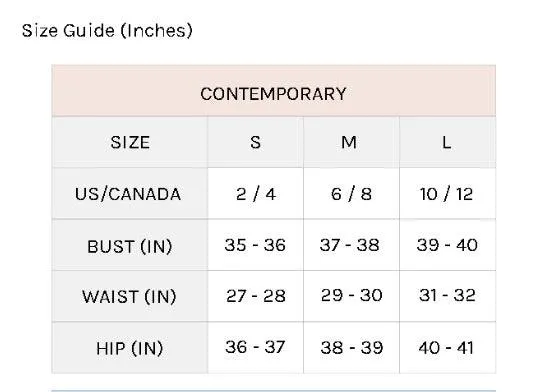Select the 27 - 28 waist cell
Screen dimensions: 540x392
256,296
